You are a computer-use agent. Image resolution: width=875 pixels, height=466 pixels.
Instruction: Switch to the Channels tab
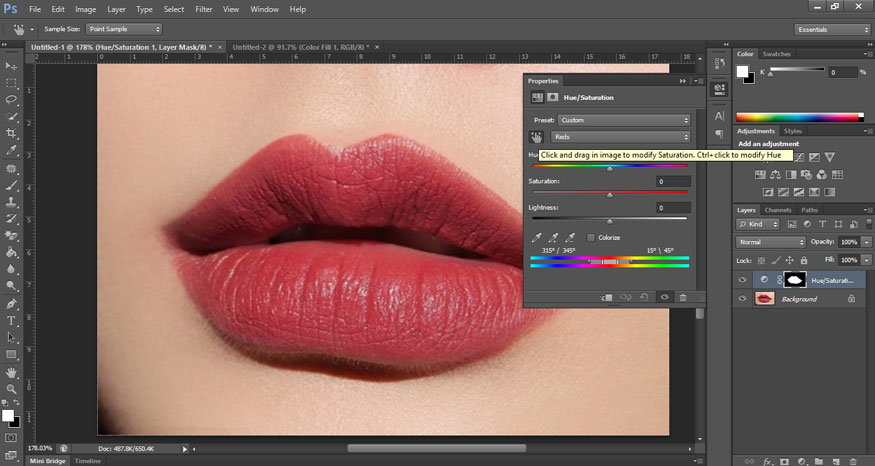[778, 210]
